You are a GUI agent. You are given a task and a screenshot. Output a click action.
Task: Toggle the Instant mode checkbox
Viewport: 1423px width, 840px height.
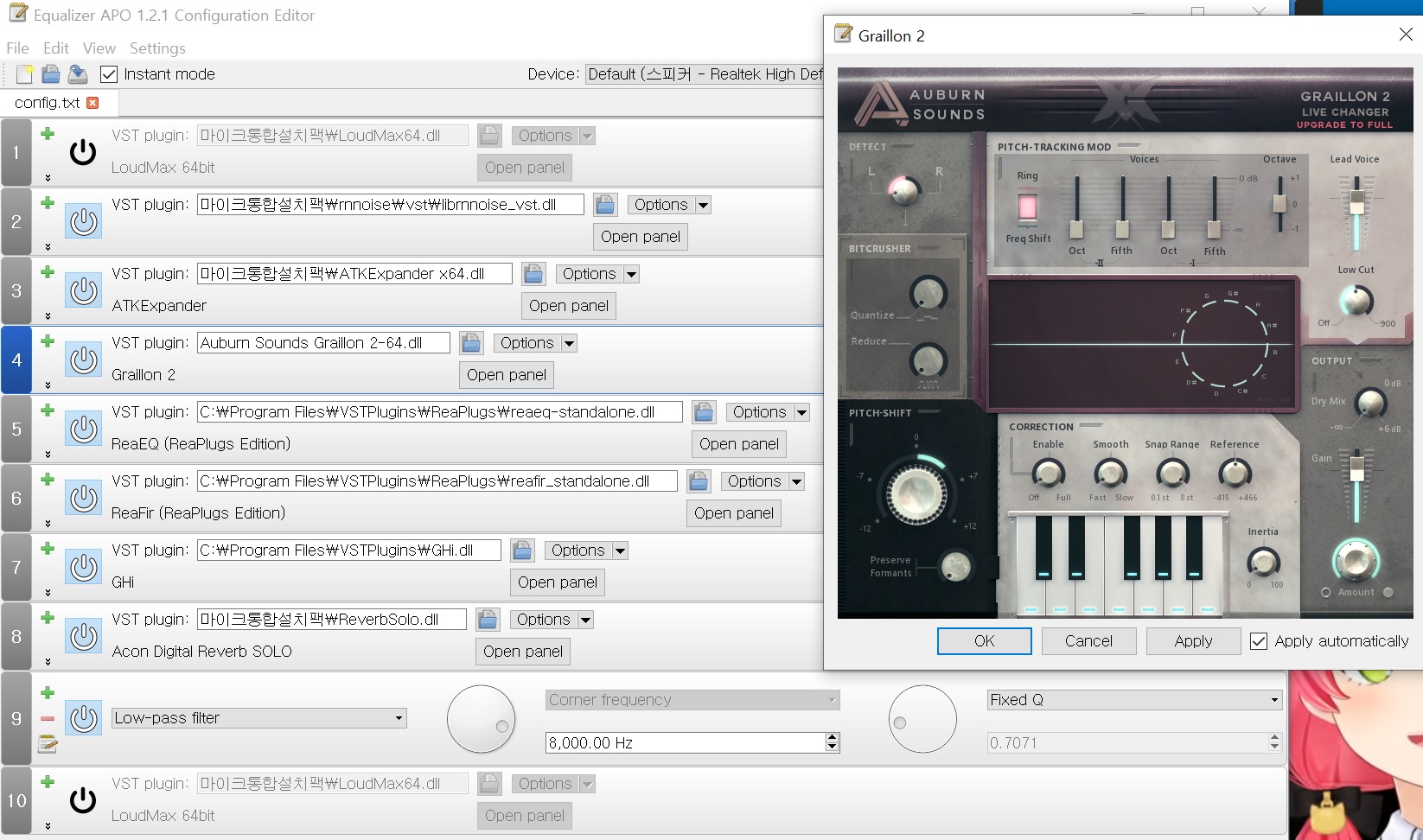coord(109,74)
